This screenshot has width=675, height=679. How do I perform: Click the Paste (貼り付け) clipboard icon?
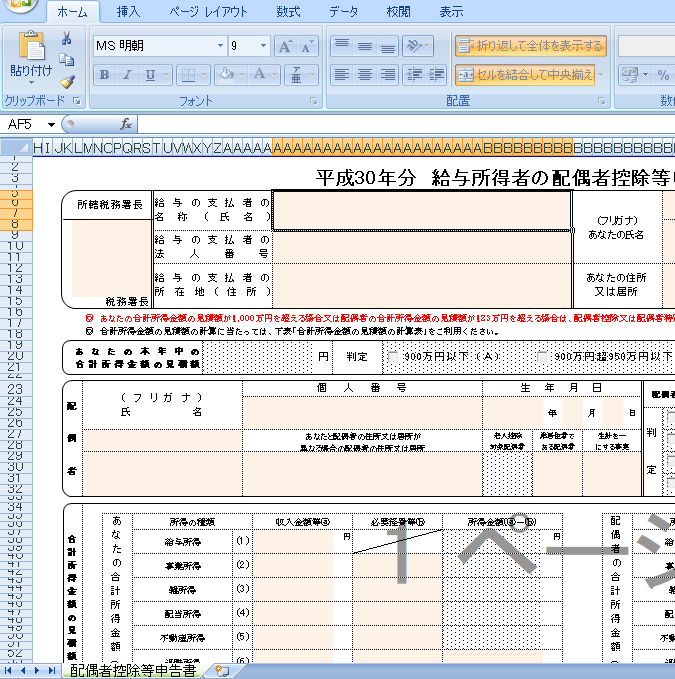31,46
